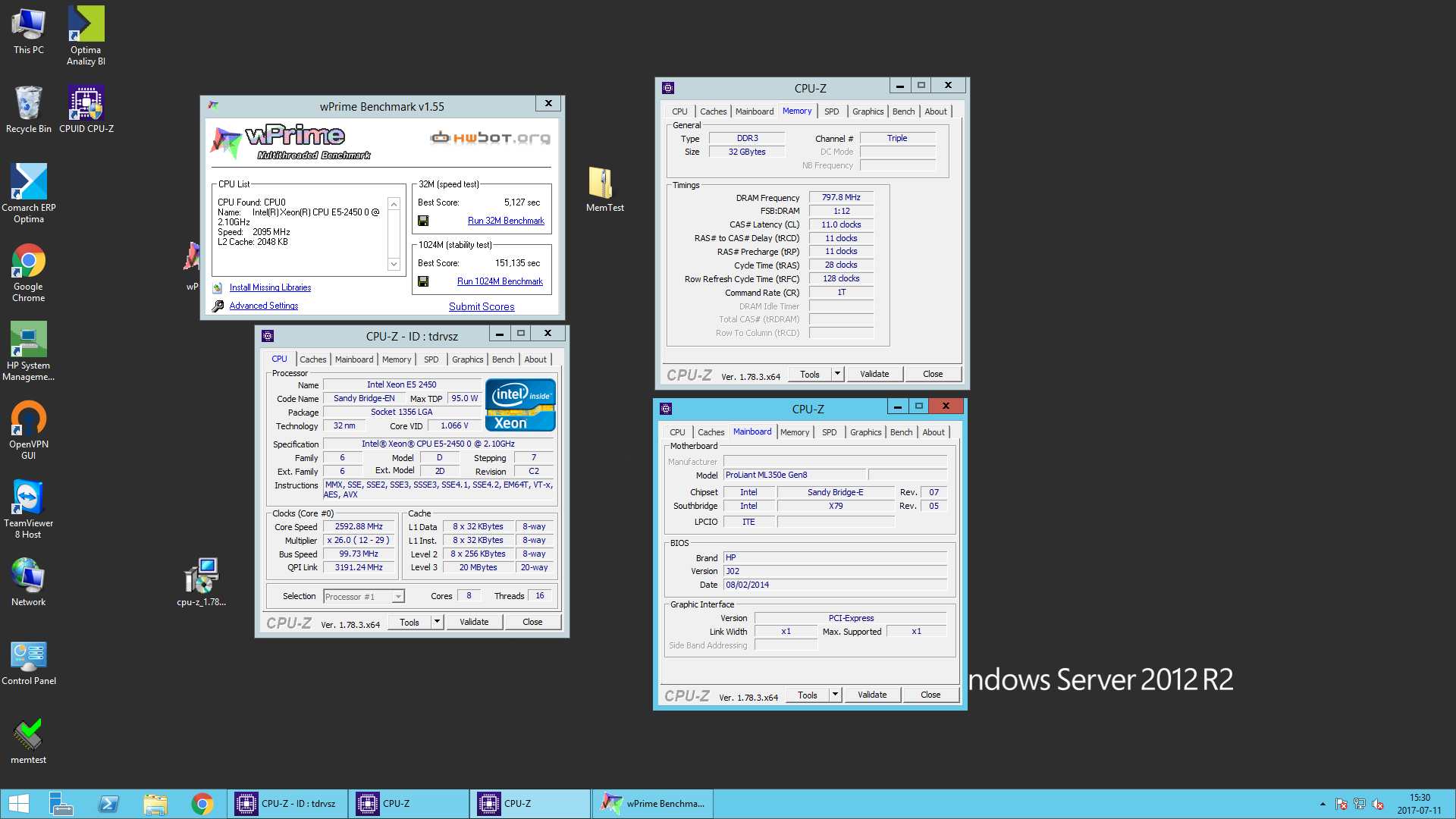
Task: Click floppy save icon for 32M score
Action: pyautogui.click(x=423, y=221)
